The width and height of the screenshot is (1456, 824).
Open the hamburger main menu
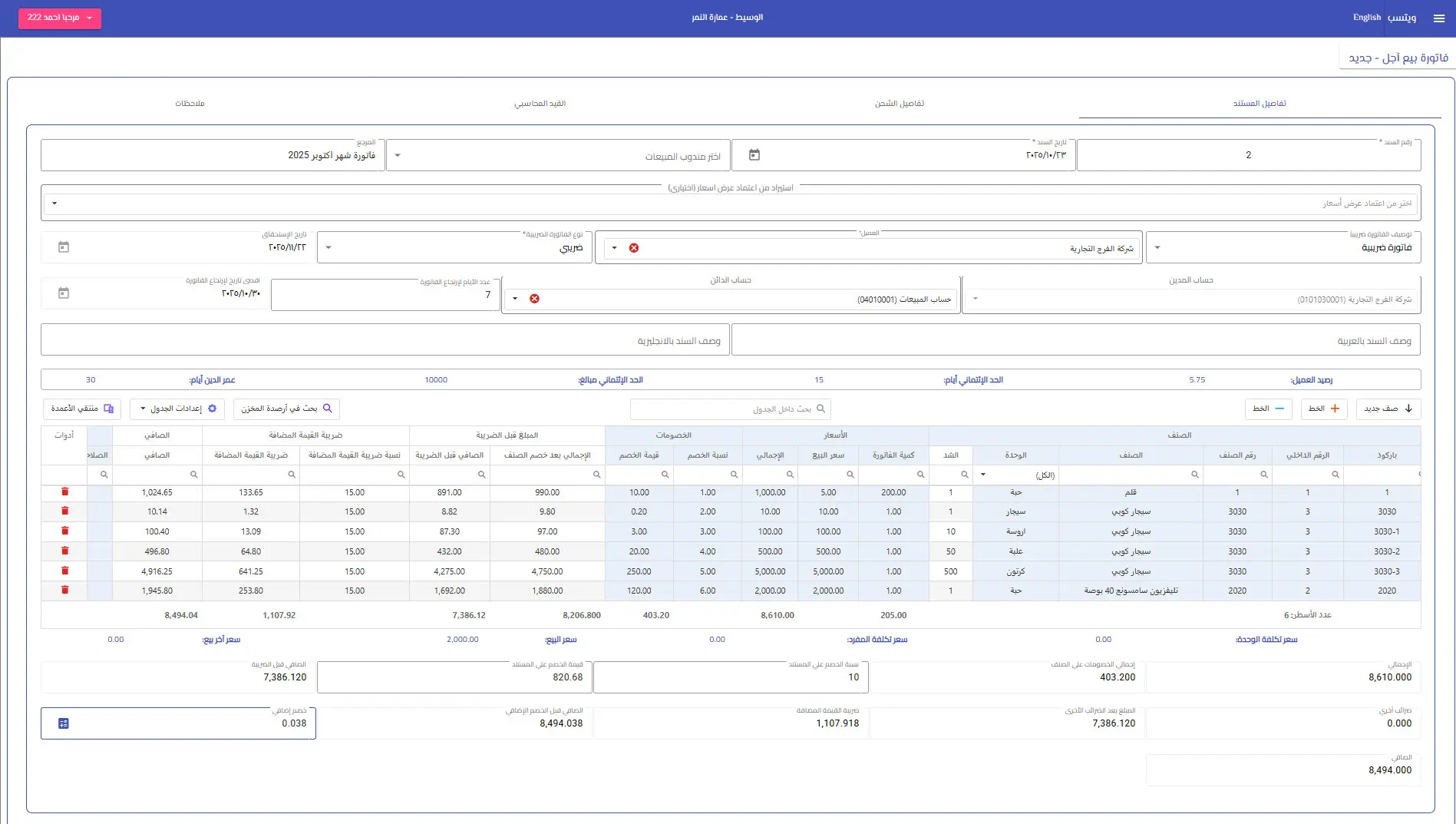[x=1438, y=18]
